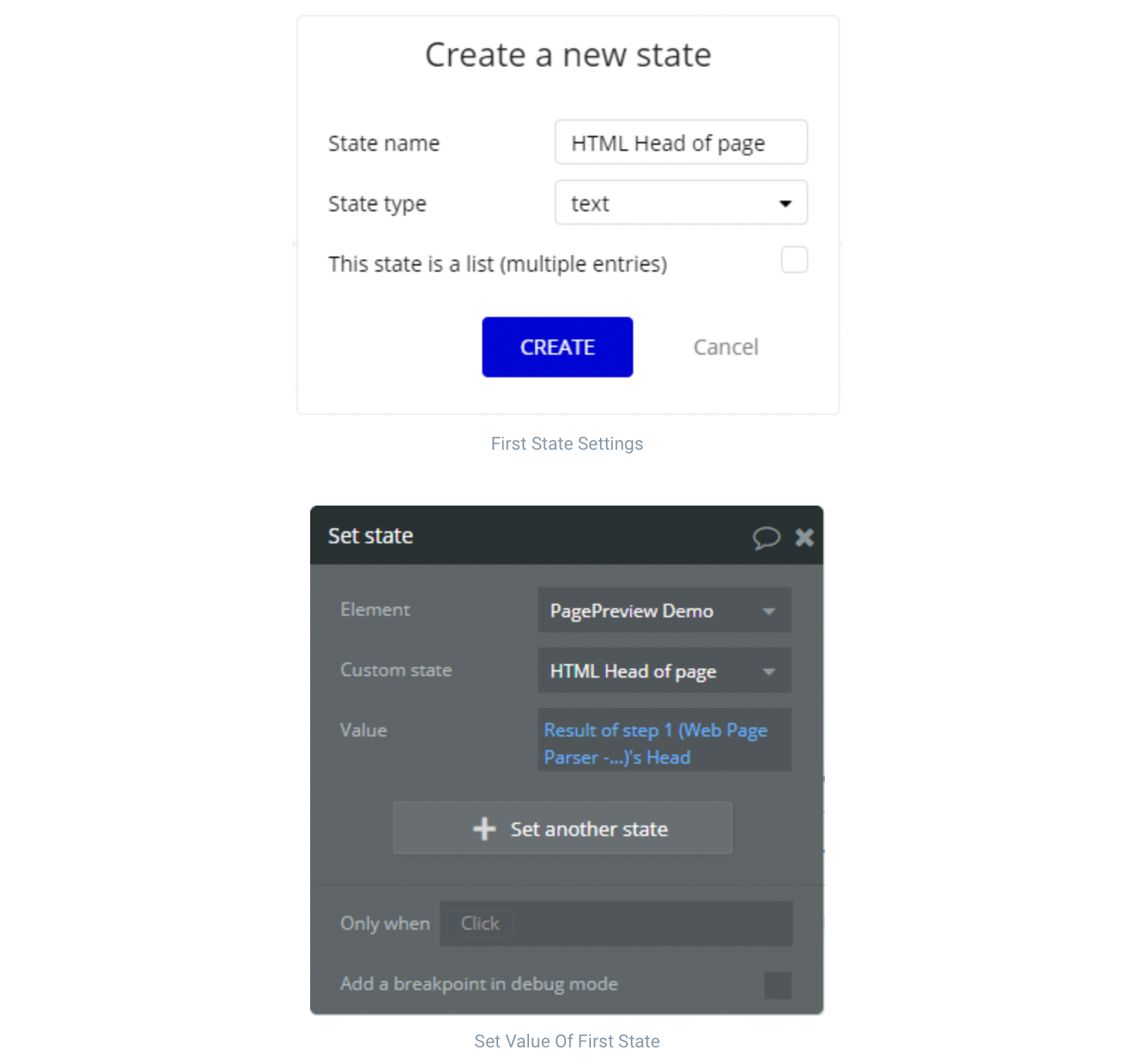
Task: Click the Custom state dropdown chevron arrow
Action: [769, 672]
